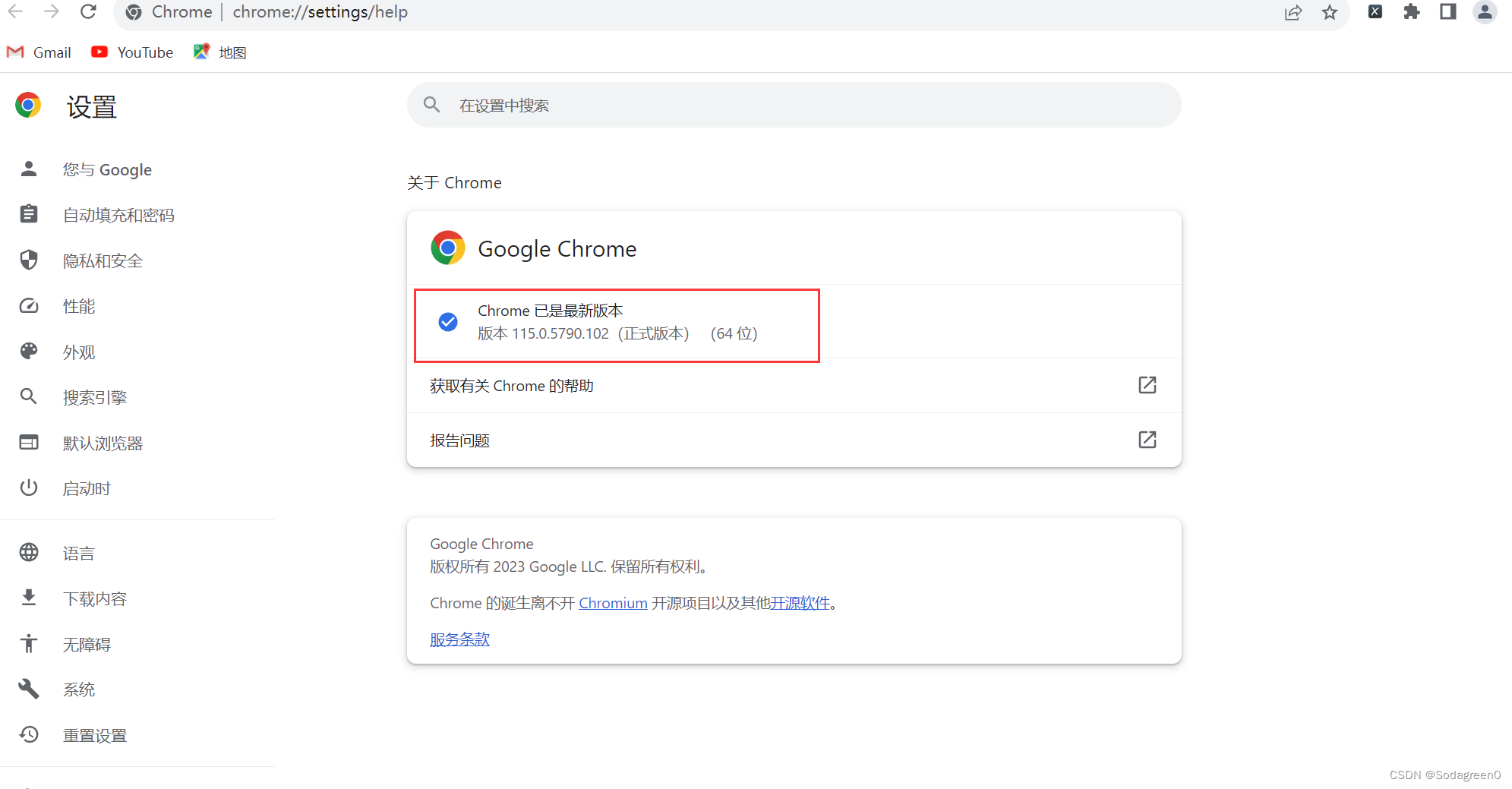Open the Extensions puzzle icon
This screenshot has width=1512, height=789.
click(1412, 11)
